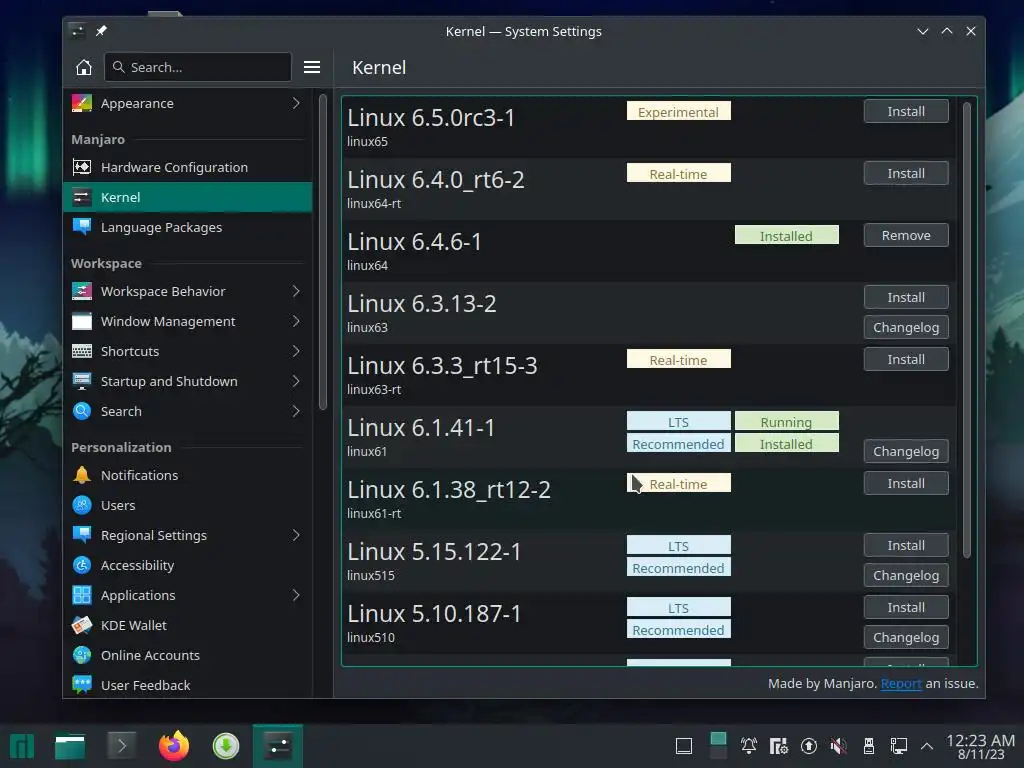Click the Language Packages icon
Viewport: 1024px width, 768px height.
[x=82, y=227]
